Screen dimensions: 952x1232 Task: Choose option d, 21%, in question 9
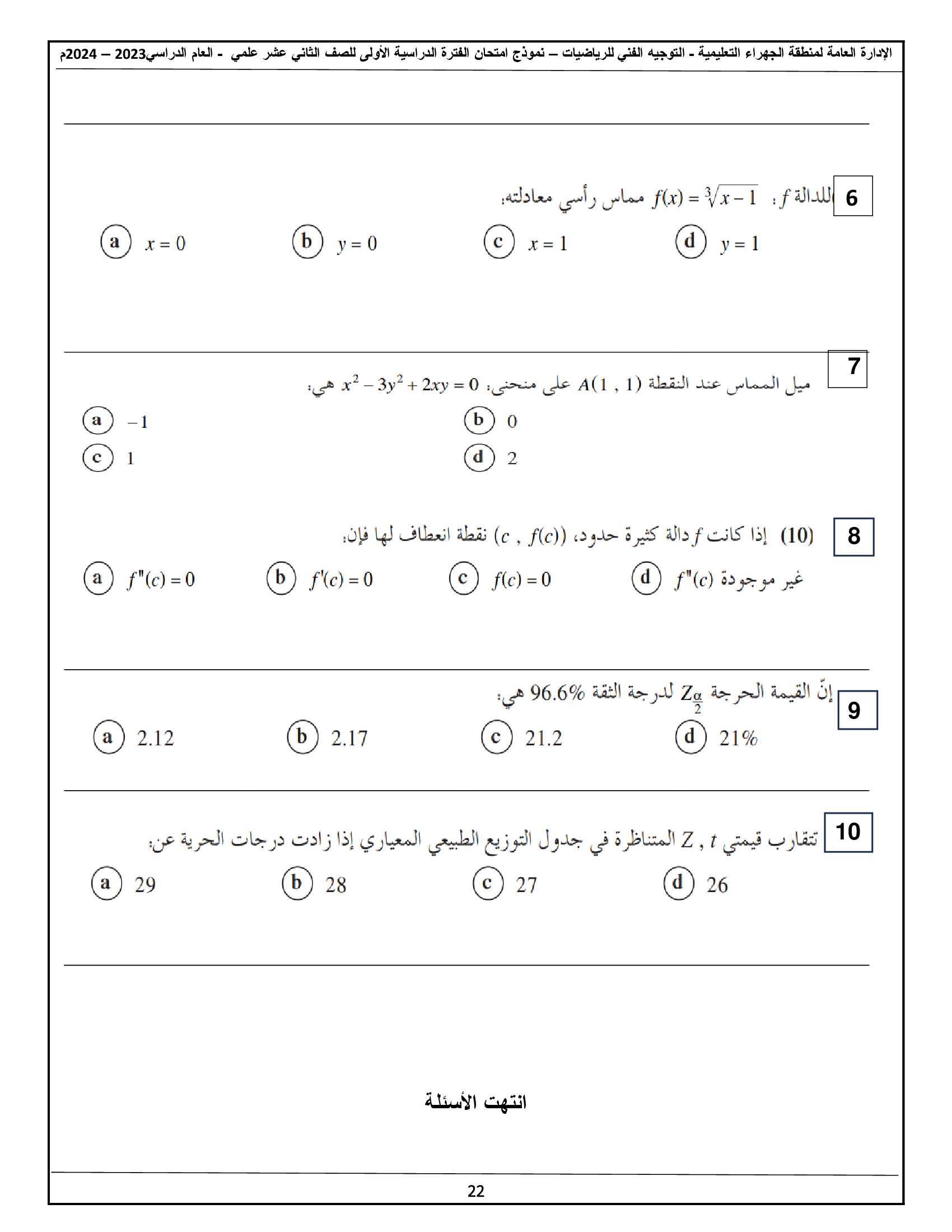pos(690,737)
